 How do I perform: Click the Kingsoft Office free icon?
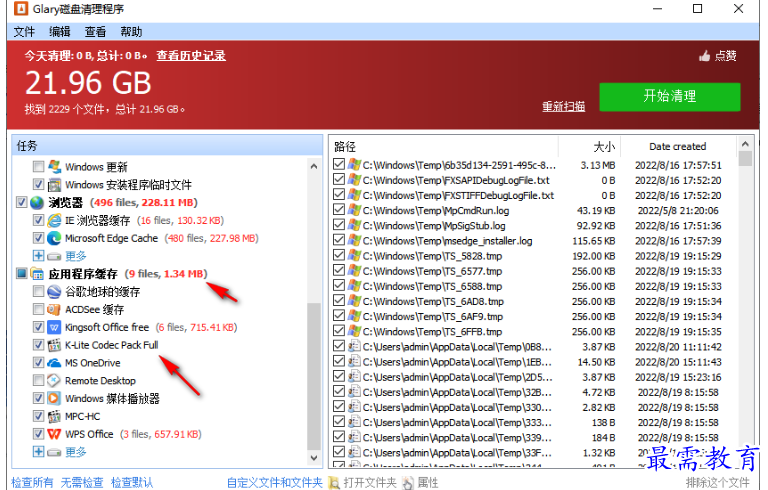pos(54,327)
